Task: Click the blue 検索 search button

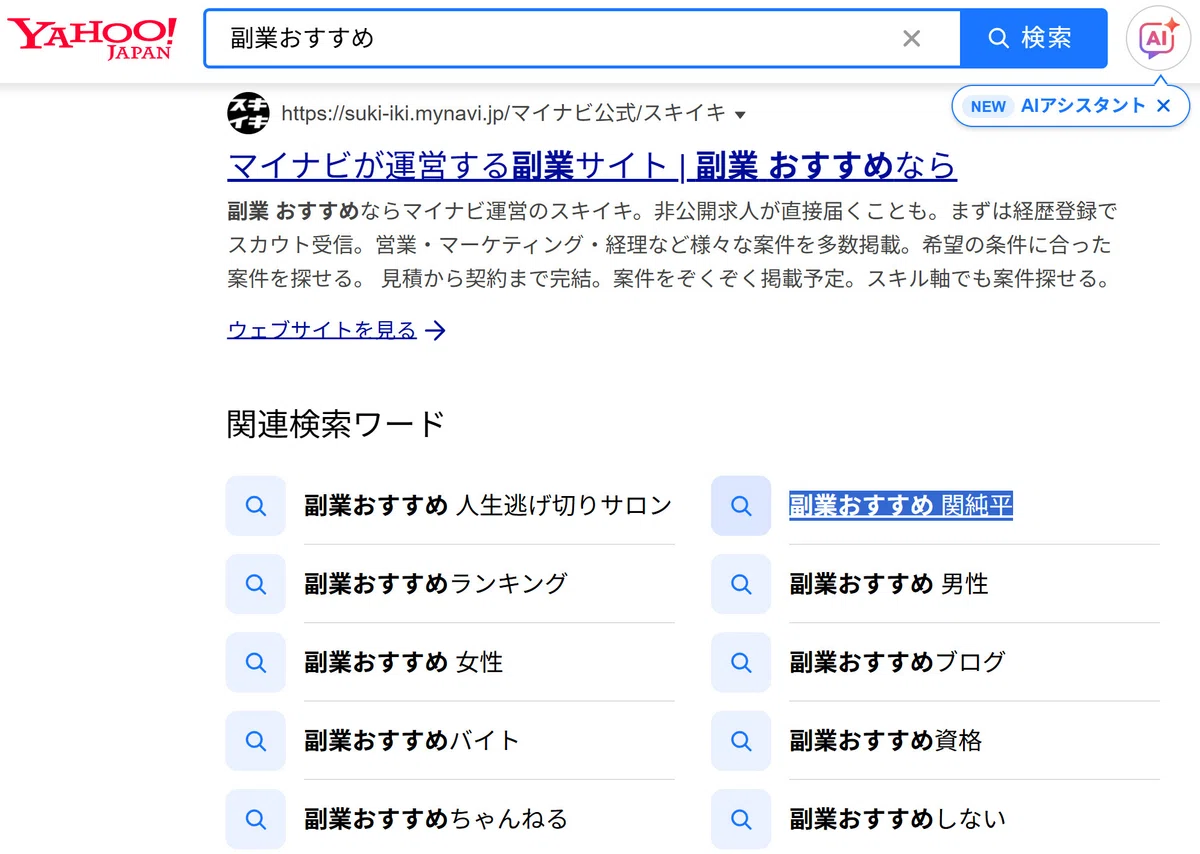Action: tap(1033, 38)
